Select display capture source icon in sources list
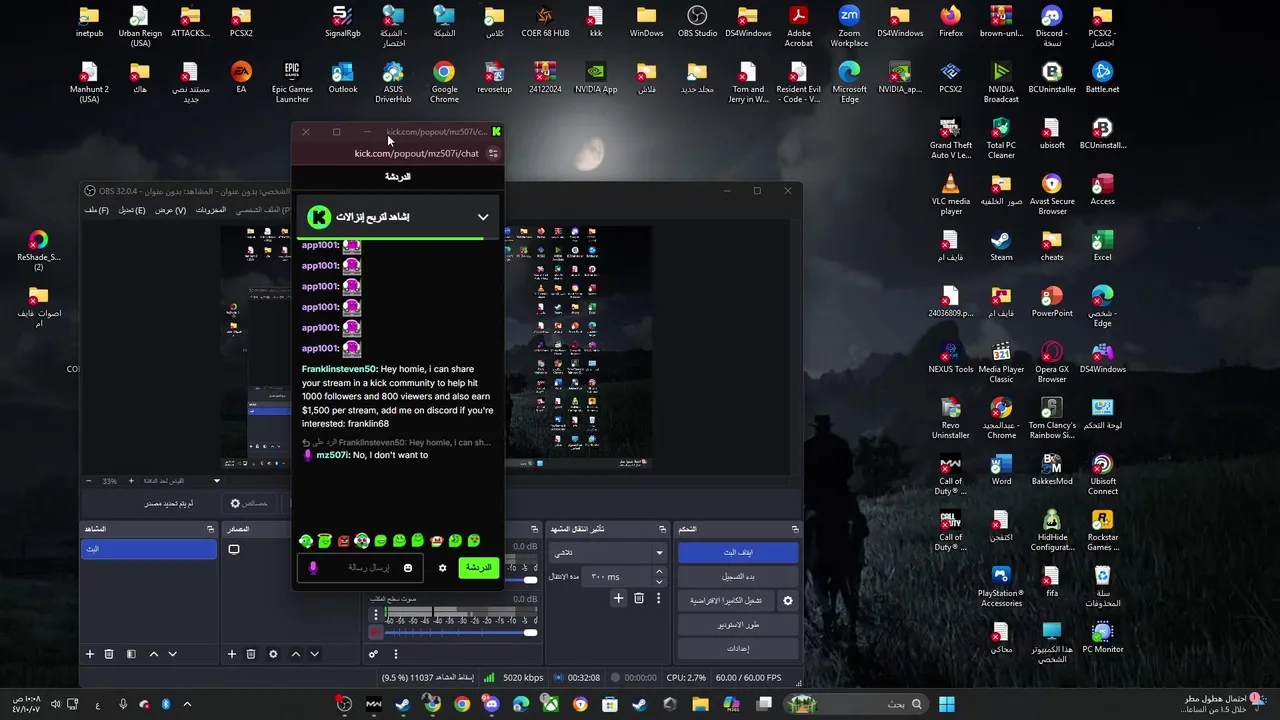 (x=234, y=549)
